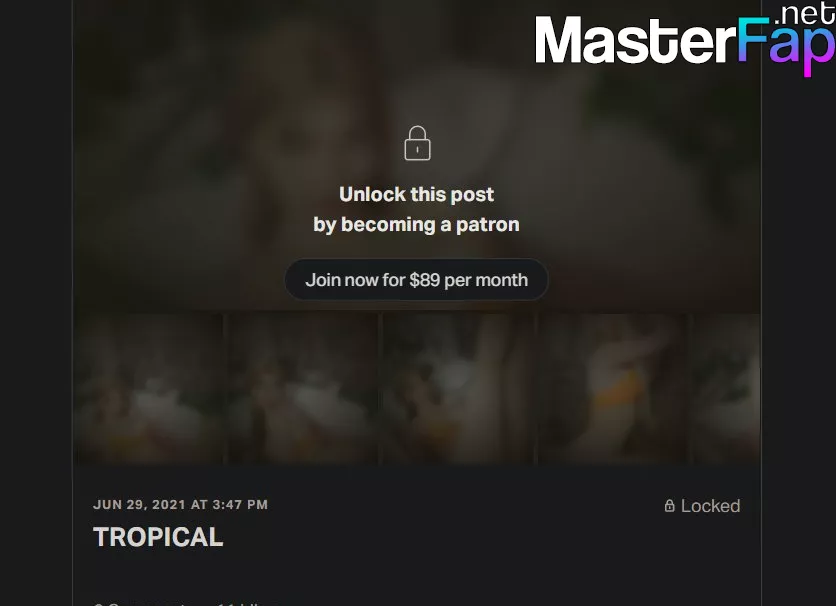836x606 pixels.
Task: Click the gradient Fap part of the logo
Action: click(786, 45)
